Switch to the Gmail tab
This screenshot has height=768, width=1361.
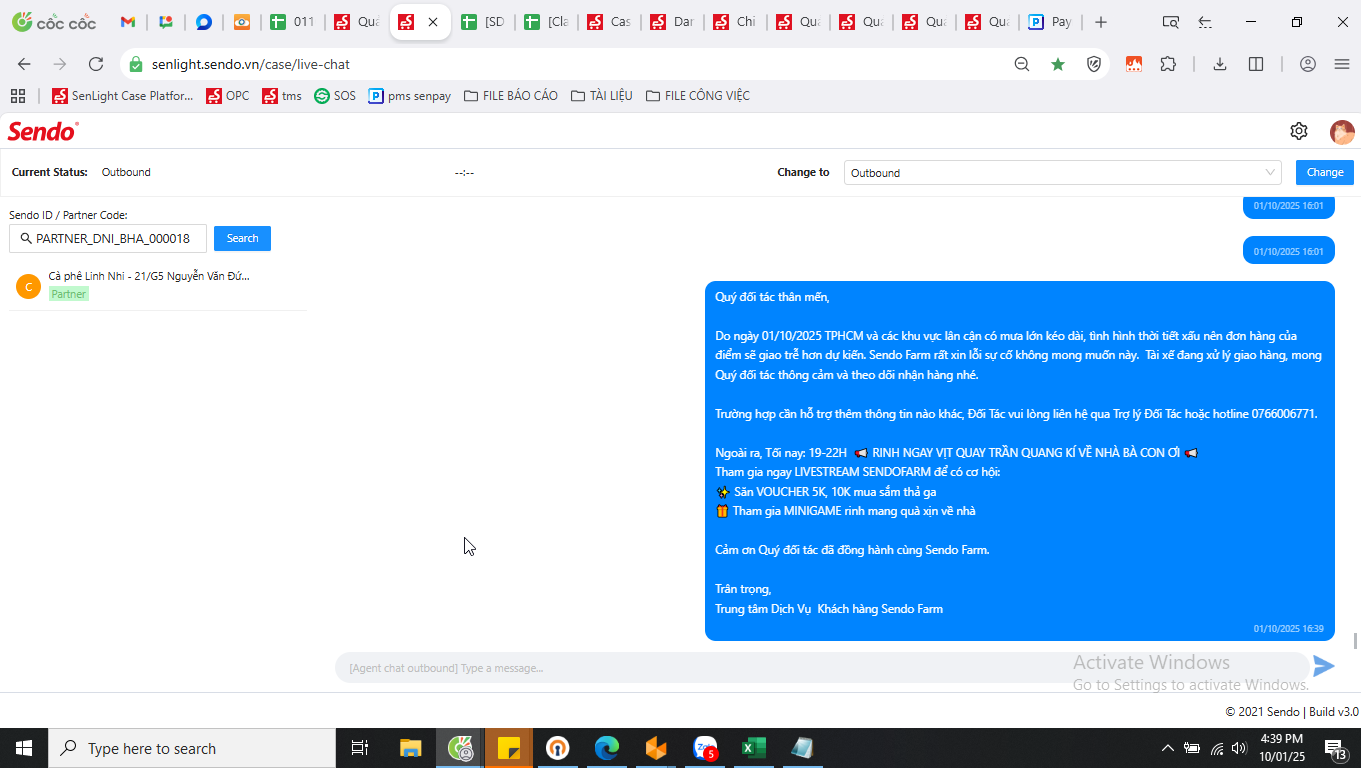coord(128,22)
